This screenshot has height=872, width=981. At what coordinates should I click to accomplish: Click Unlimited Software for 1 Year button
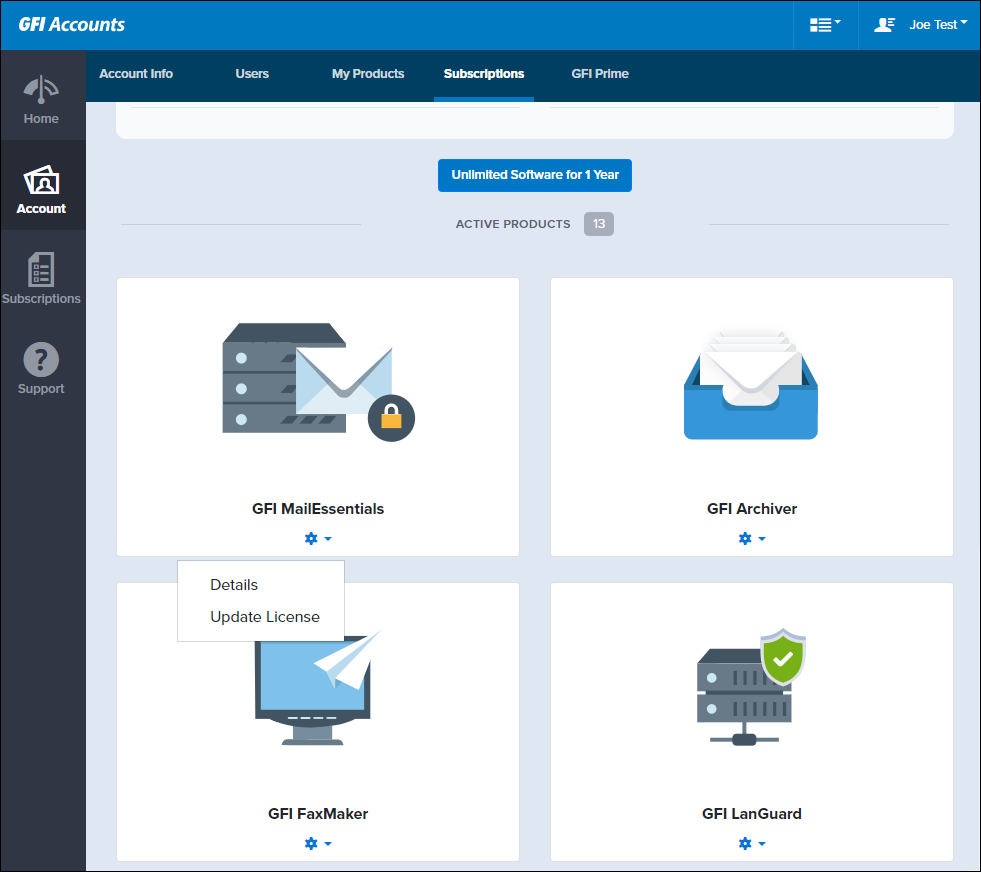coord(535,175)
